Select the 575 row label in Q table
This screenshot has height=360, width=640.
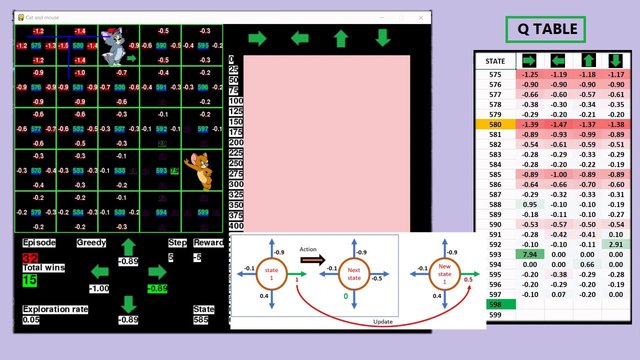tap(495, 75)
